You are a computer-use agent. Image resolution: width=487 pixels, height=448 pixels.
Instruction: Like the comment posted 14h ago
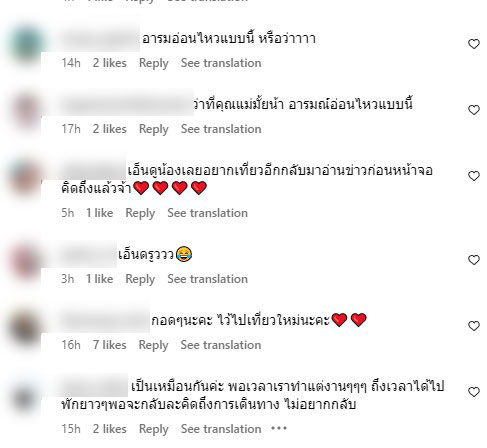click(x=474, y=44)
